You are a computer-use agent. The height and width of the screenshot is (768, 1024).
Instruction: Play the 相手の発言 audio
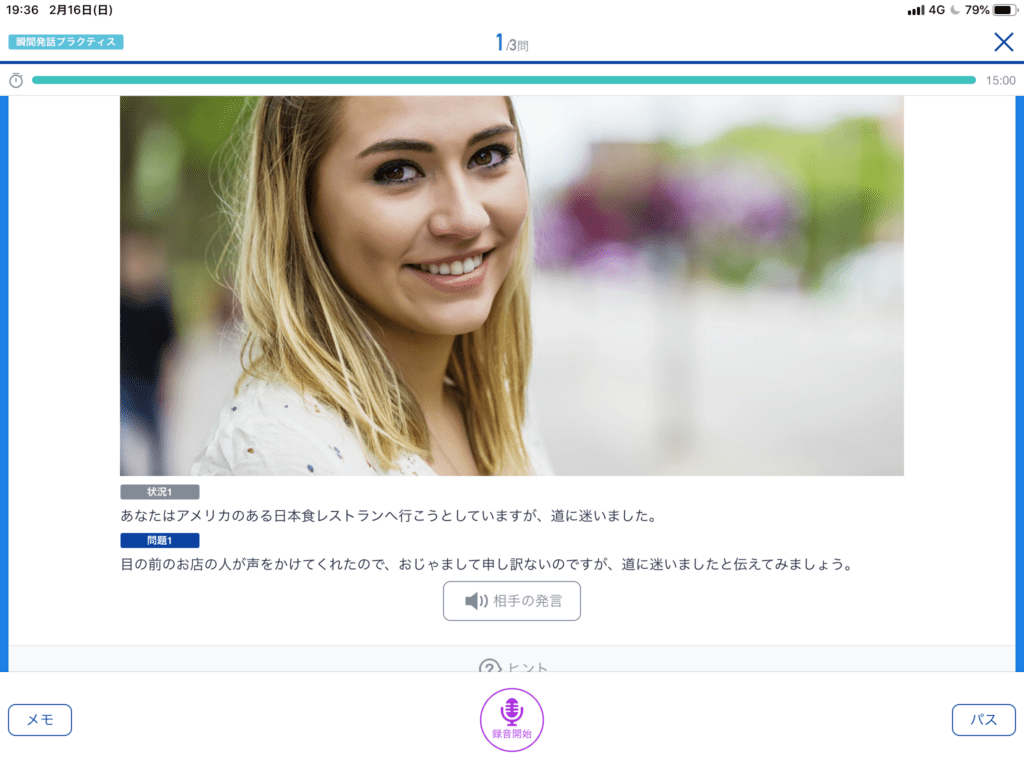(511, 601)
